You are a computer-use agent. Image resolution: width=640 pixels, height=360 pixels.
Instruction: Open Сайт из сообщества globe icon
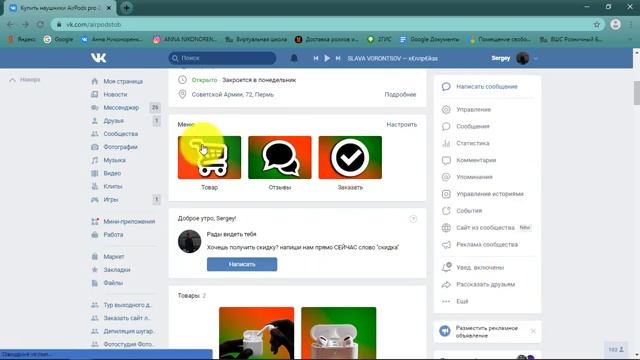[446, 227]
